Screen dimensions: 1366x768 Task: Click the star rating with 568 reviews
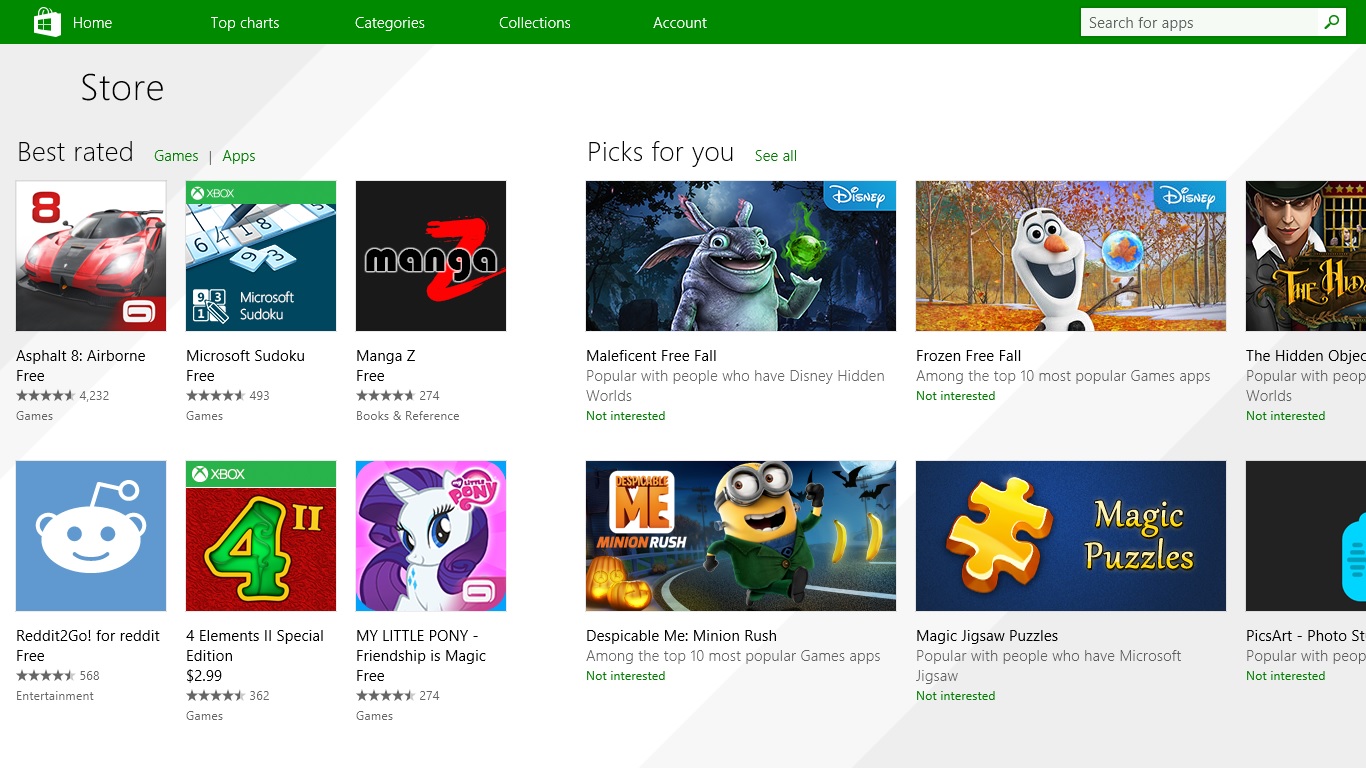click(x=45, y=676)
